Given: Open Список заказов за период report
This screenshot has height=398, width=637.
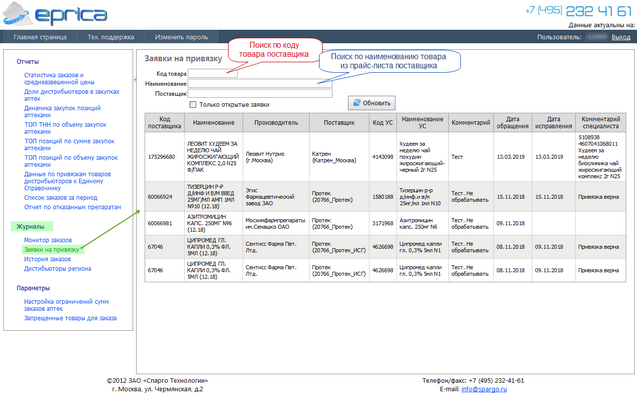Looking at the screenshot, I should (61, 197).
